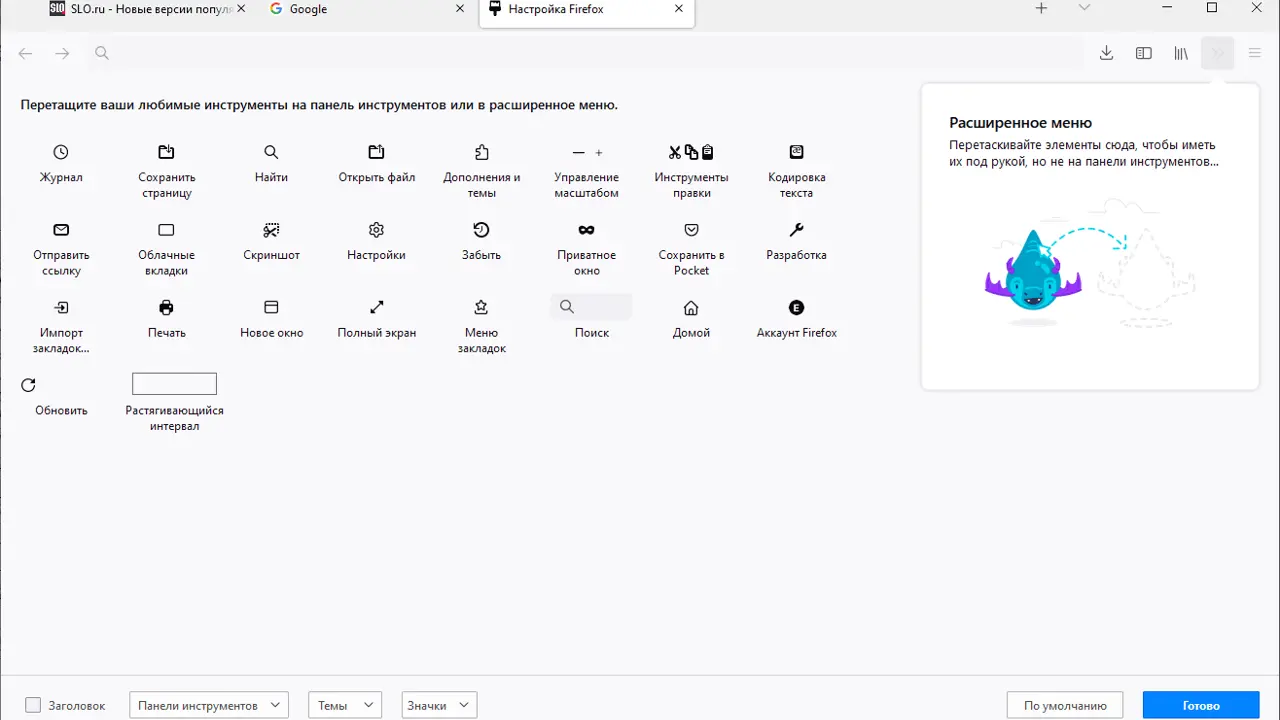Select the Печать printer icon
Image resolution: width=1280 pixels, height=720 pixels.
point(166,308)
